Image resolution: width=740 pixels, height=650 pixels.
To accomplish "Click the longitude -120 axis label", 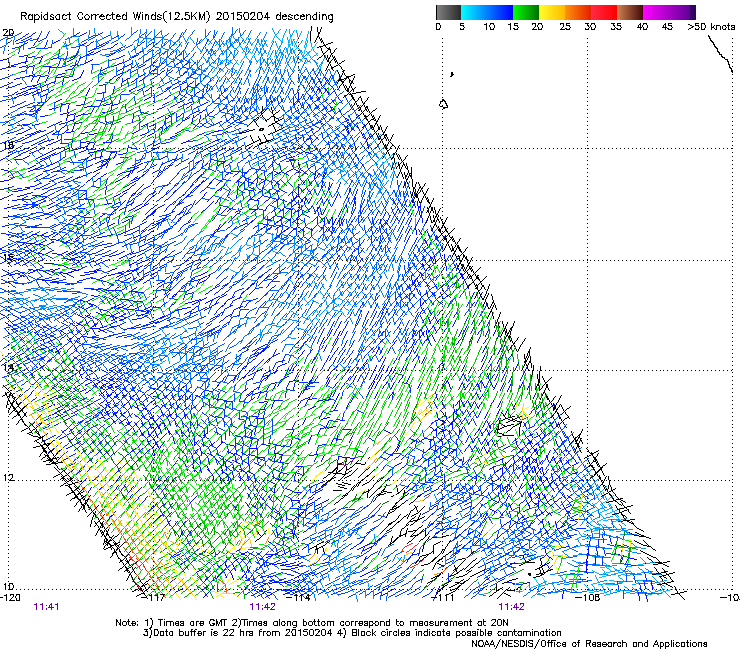I will (10, 598).
